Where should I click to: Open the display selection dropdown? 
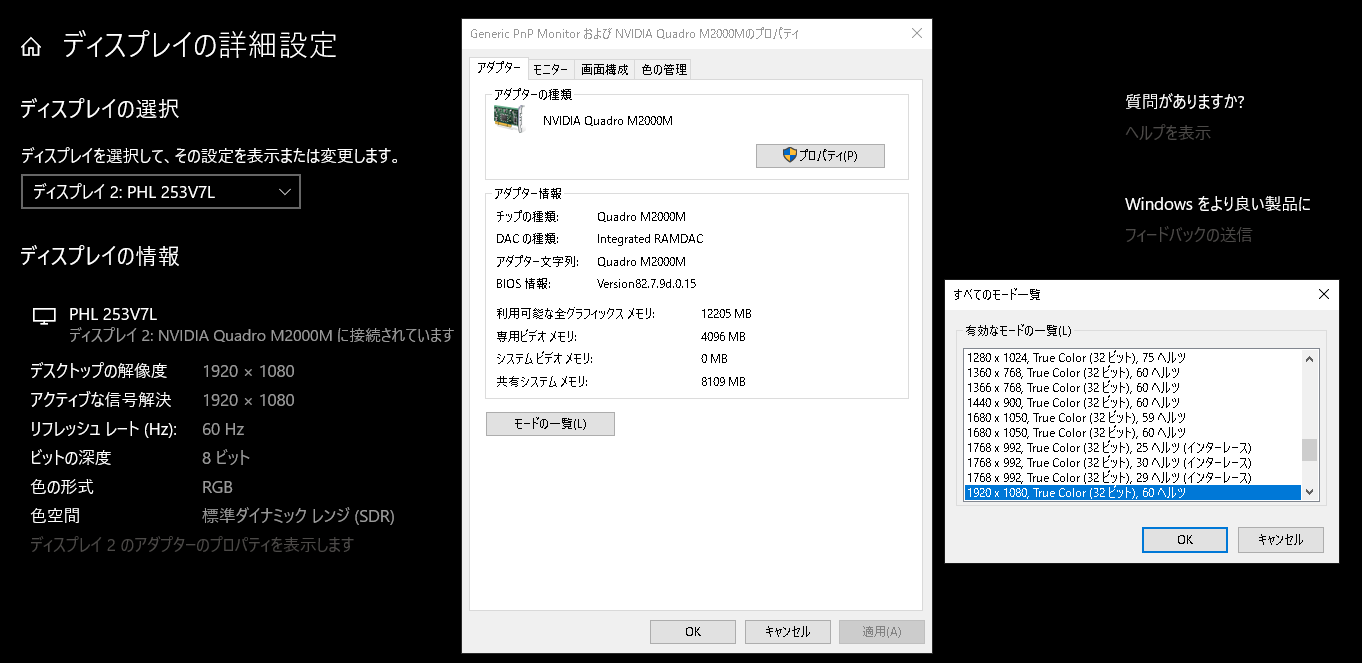[161, 192]
